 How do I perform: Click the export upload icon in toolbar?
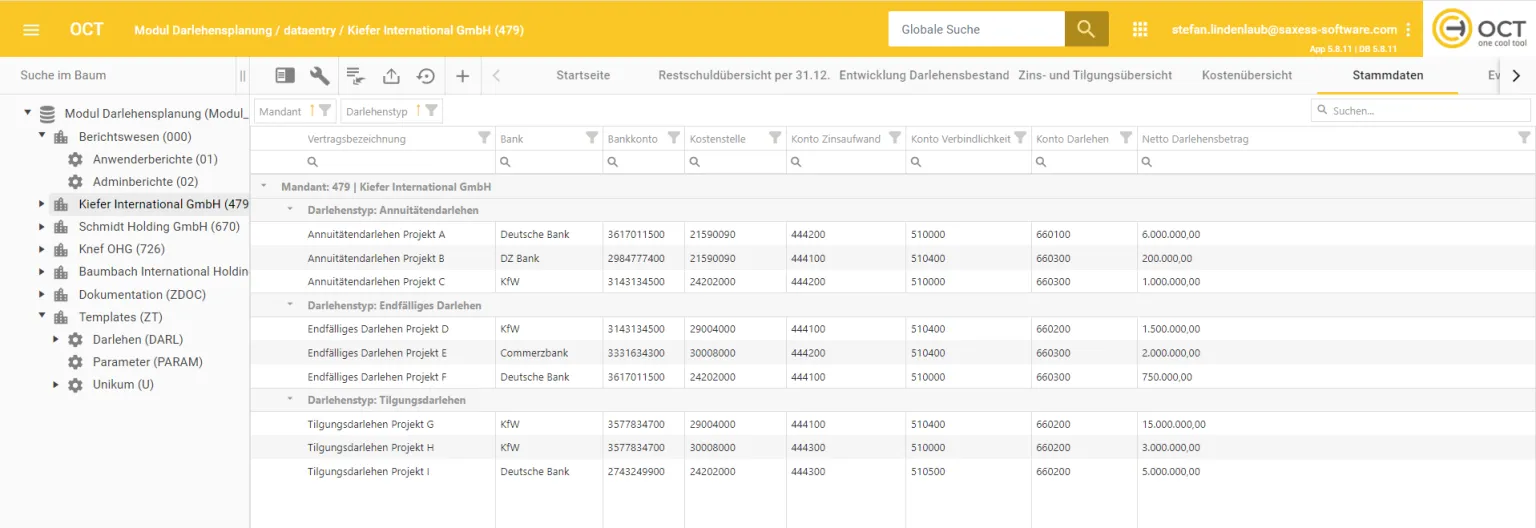pos(391,76)
